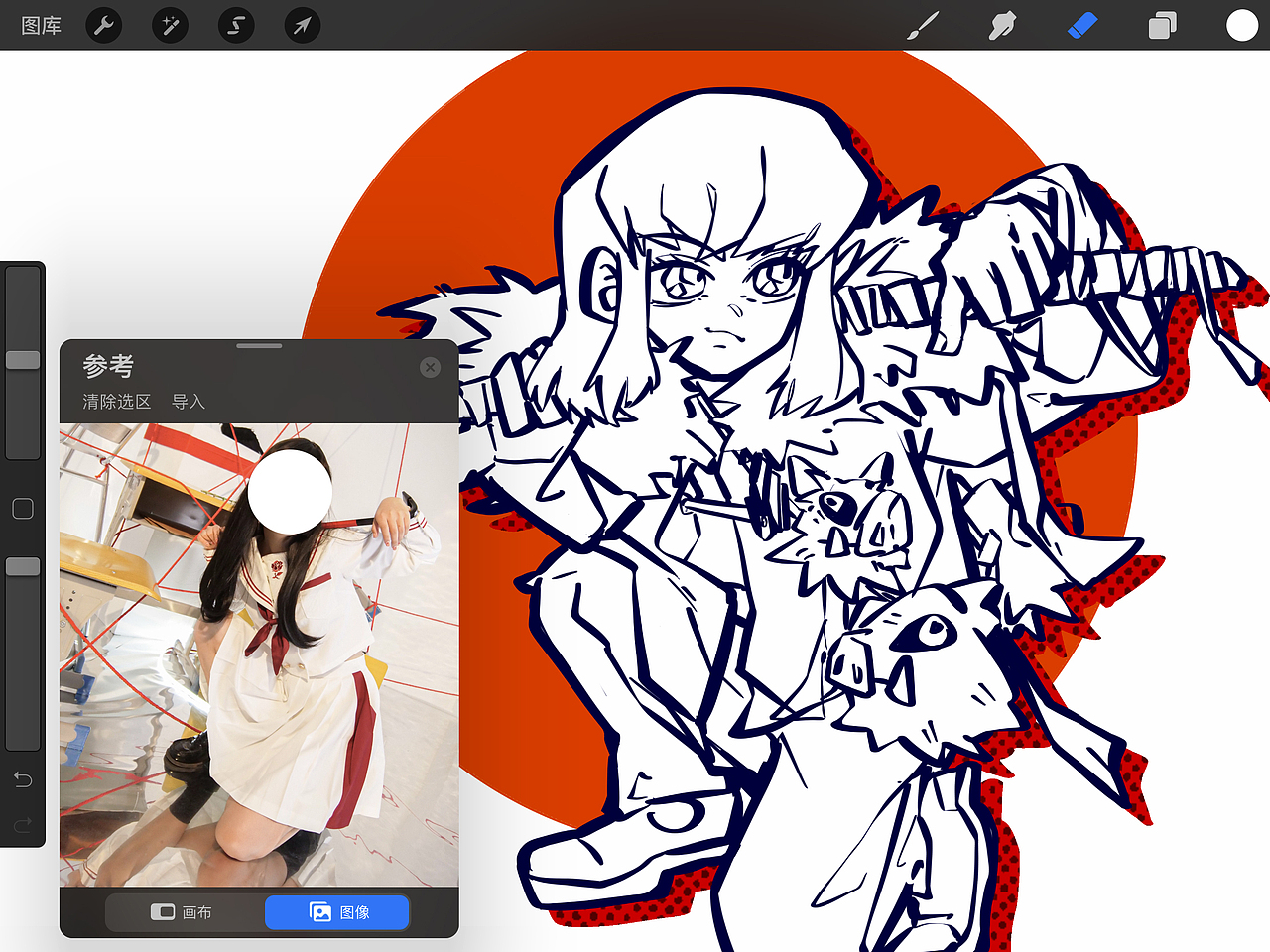Select the Transform arrow tool

click(303, 25)
